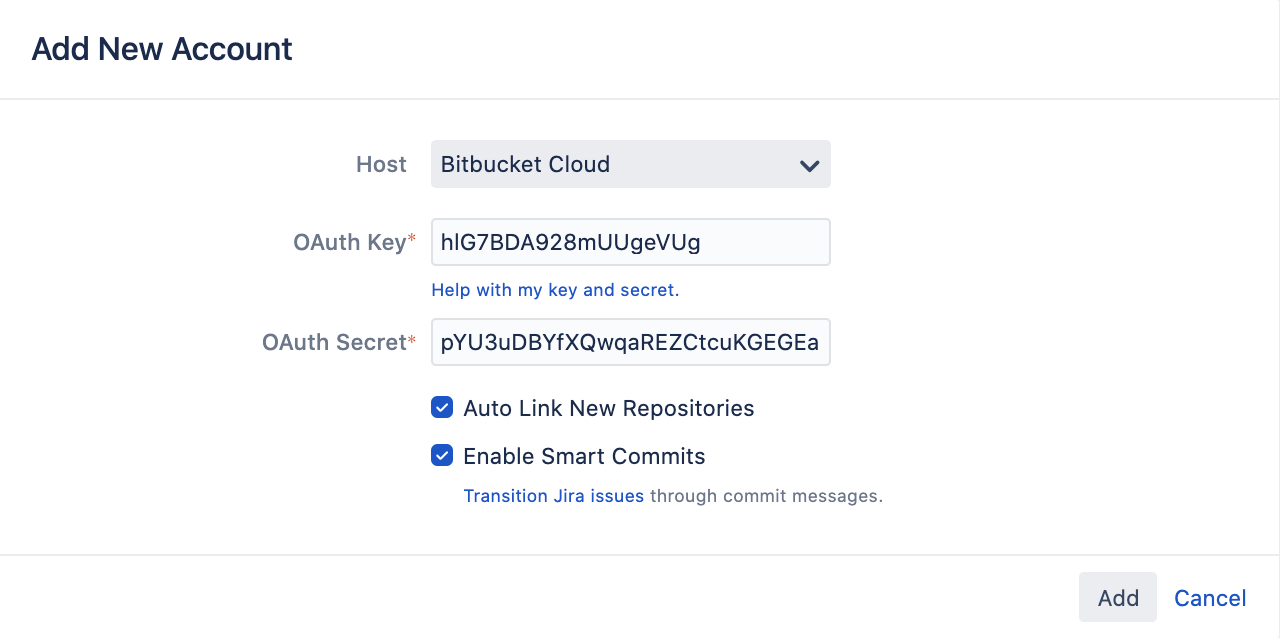Click the 'Enable Smart Commits' label text
This screenshot has width=1280, height=638.
click(584, 456)
